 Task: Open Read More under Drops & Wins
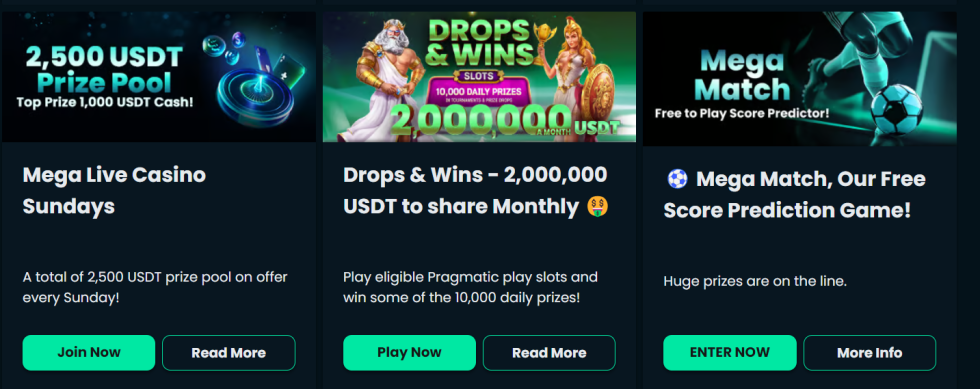(549, 353)
